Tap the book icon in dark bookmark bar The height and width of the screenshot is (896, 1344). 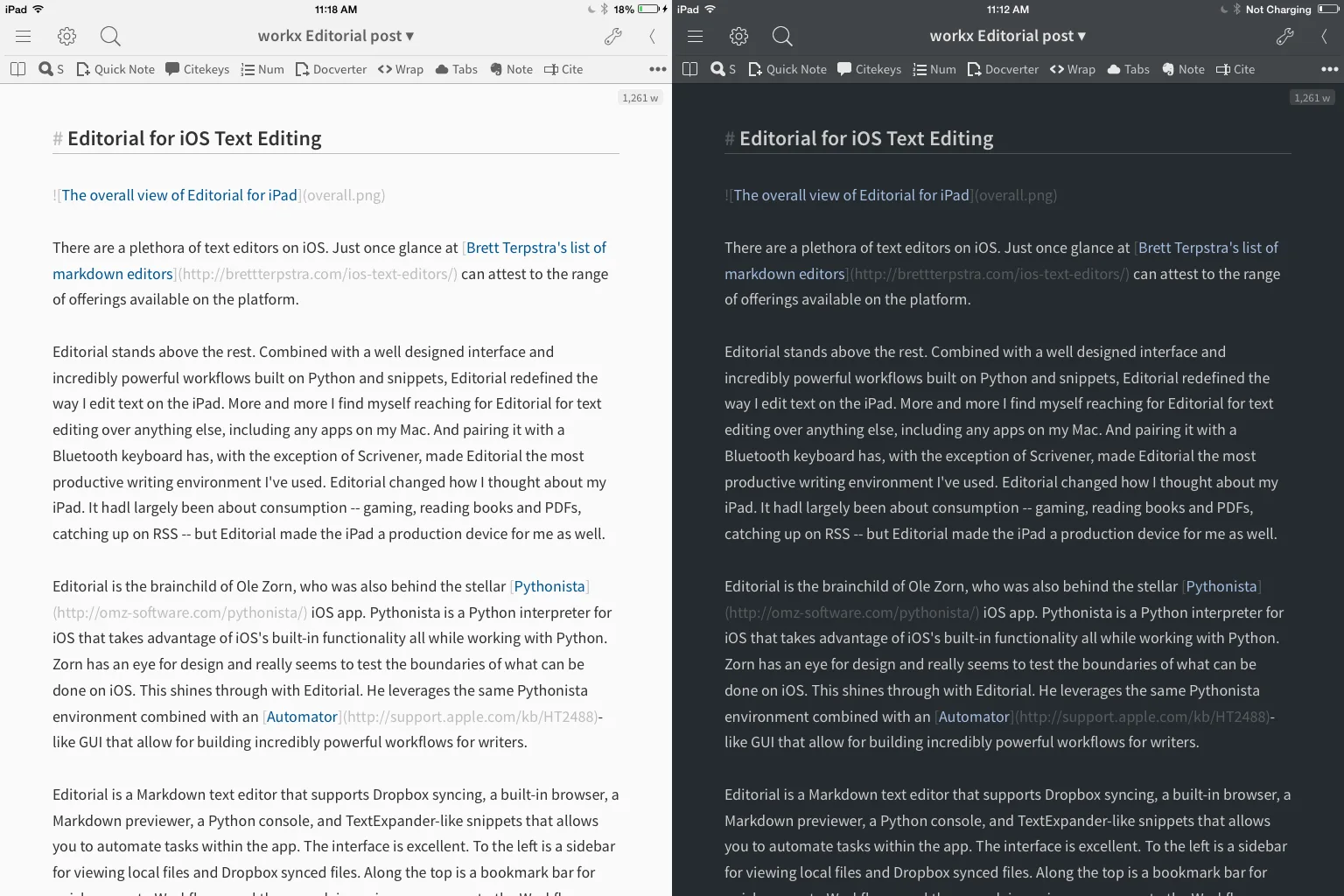[x=689, y=69]
